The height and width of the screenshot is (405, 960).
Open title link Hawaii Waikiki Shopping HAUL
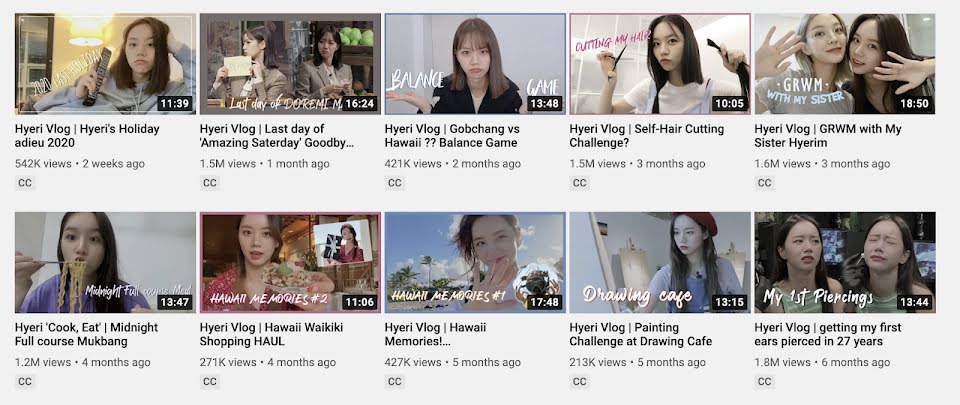(x=271, y=335)
